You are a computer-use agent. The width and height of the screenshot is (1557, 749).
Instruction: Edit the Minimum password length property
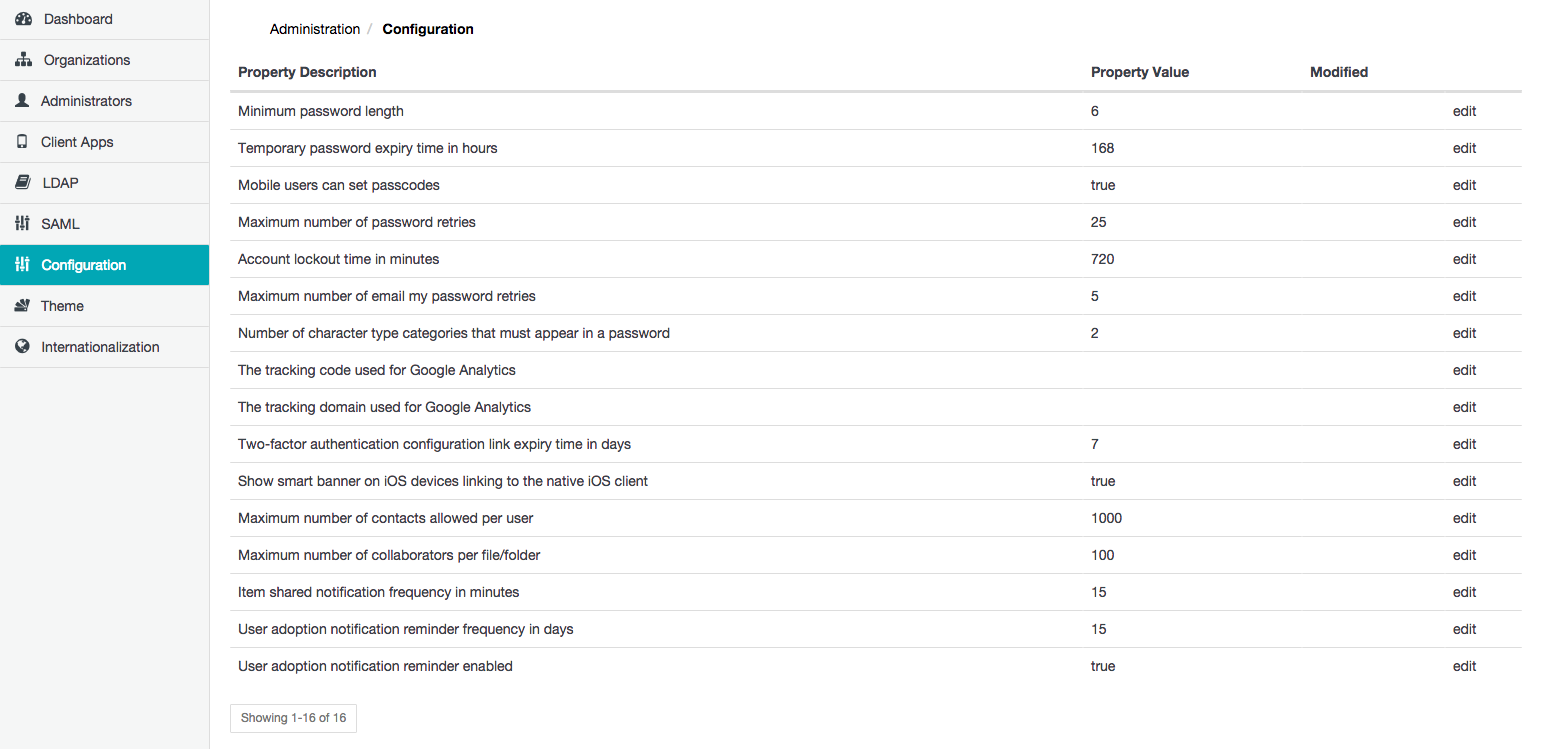[1464, 111]
